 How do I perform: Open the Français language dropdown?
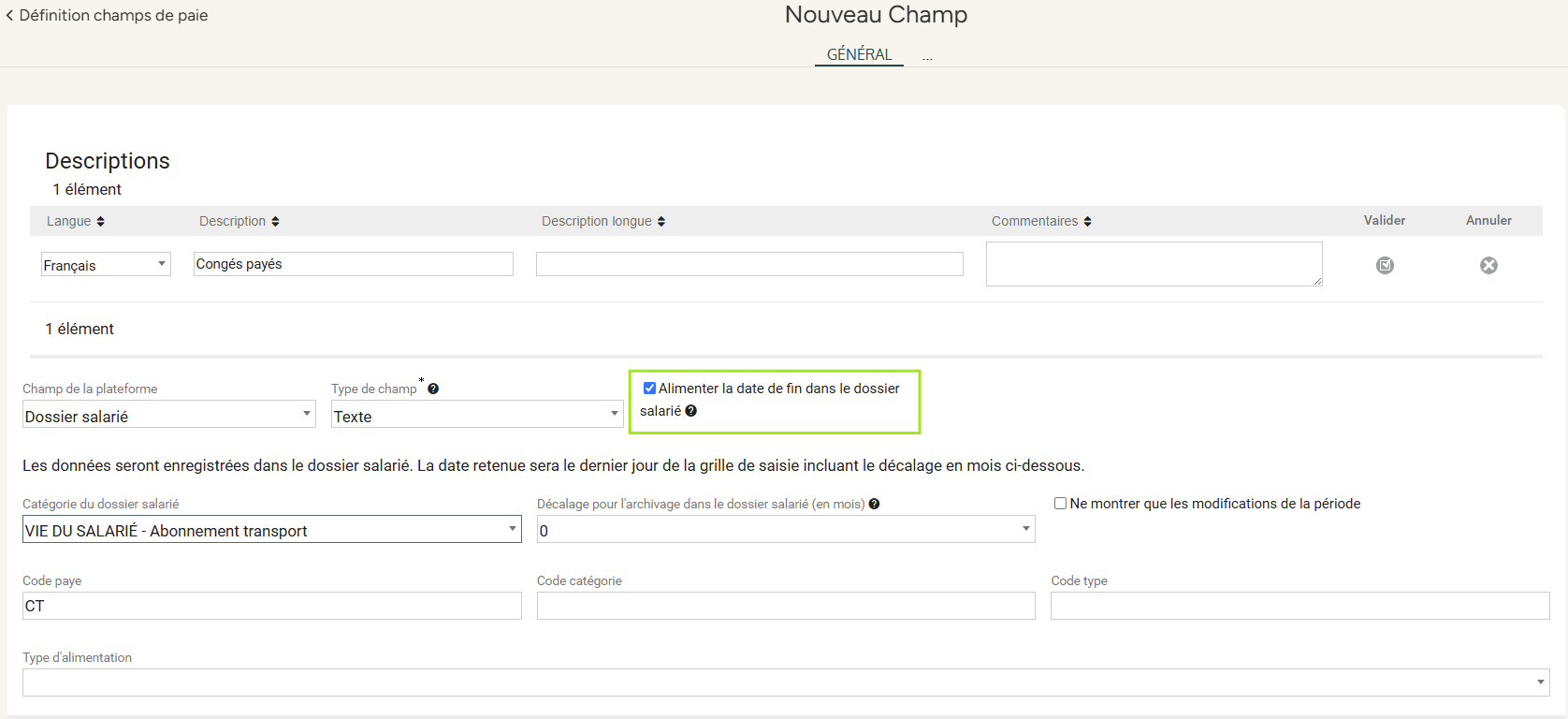(106, 265)
